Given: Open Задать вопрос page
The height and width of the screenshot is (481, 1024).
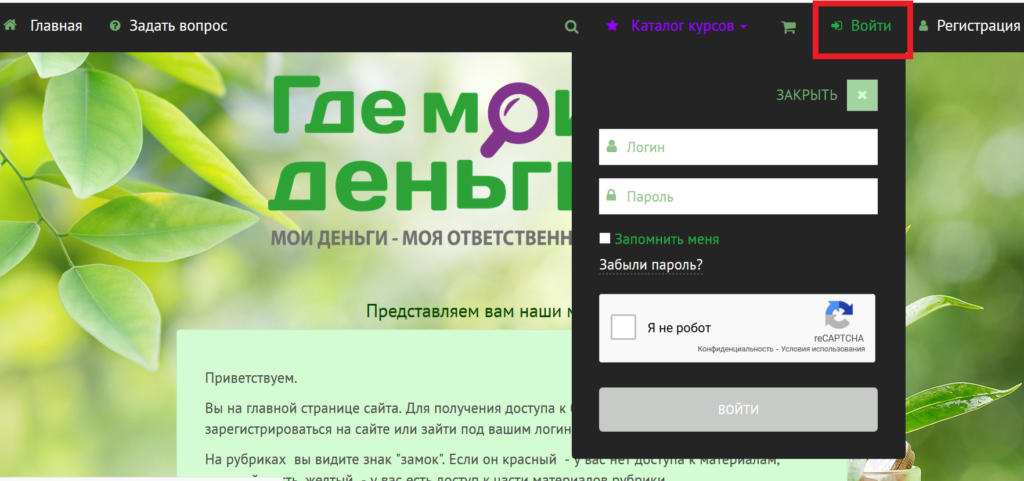Looking at the screenshot, I should [178, 26].
